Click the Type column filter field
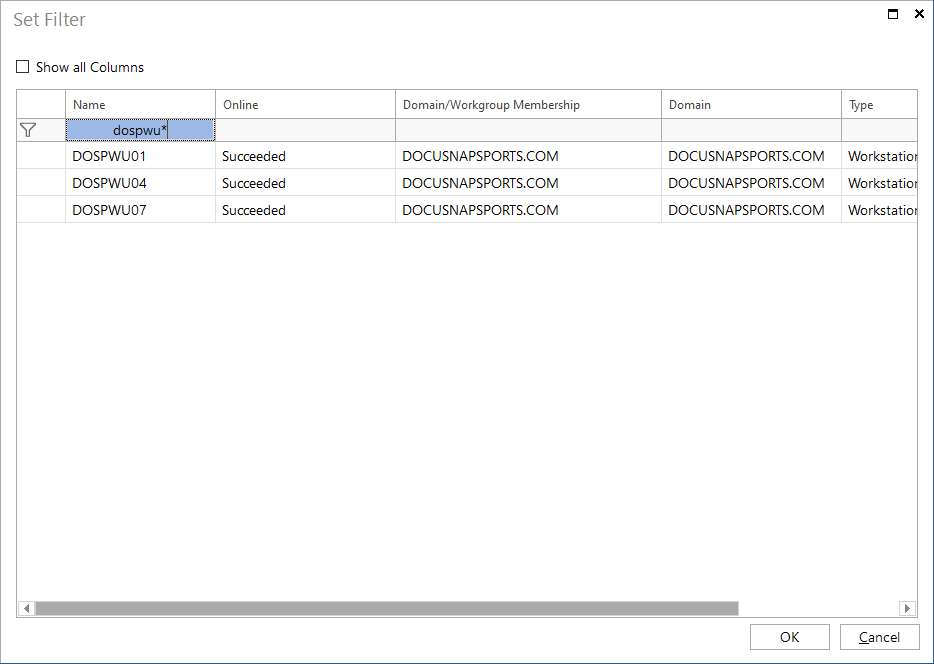Viewport: 934px width, 664px height. click(x=879, y=130)
